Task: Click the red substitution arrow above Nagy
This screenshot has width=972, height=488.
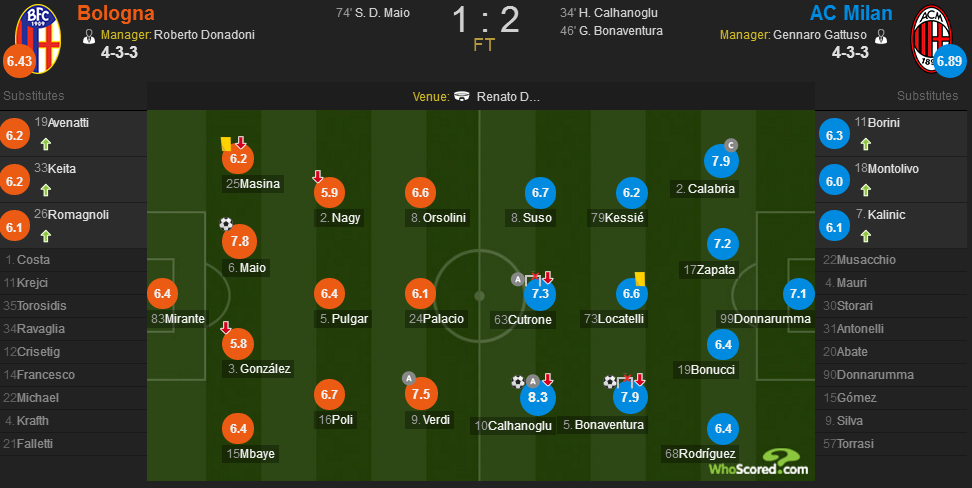Action: pos(317,177)
